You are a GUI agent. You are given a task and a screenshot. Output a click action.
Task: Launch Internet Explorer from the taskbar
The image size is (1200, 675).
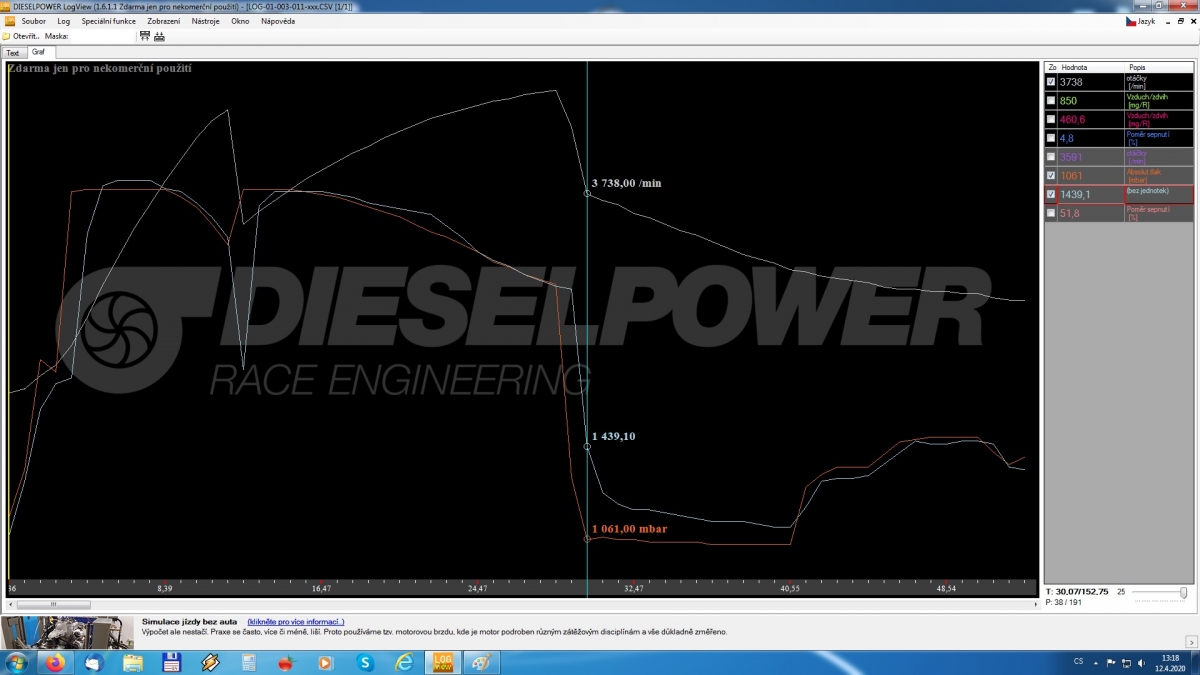[404, 662]
